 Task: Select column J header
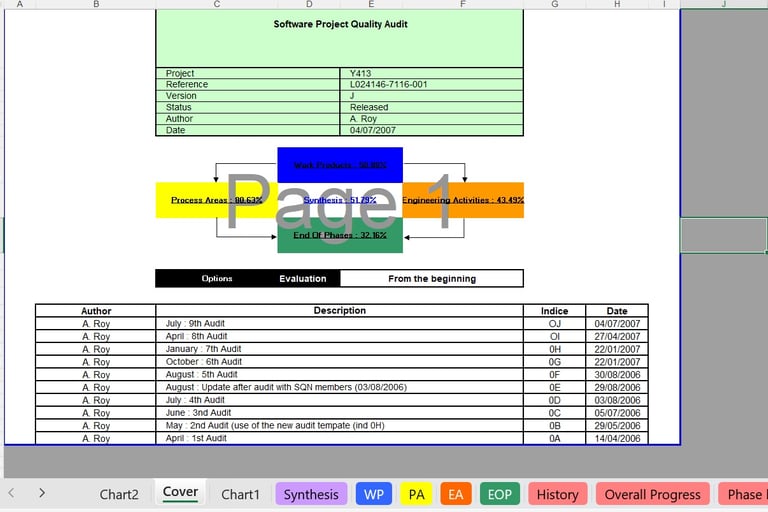(x=723, y=4)
